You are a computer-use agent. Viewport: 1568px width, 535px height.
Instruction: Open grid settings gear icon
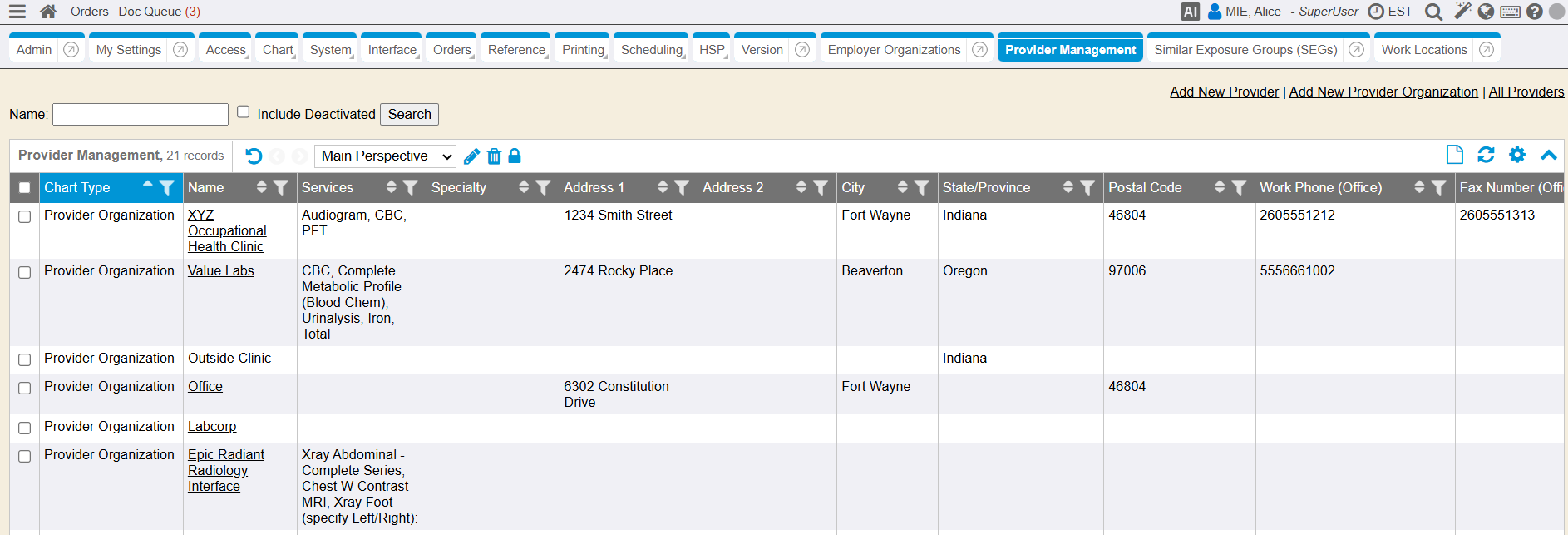click(x=1517, y=155)
